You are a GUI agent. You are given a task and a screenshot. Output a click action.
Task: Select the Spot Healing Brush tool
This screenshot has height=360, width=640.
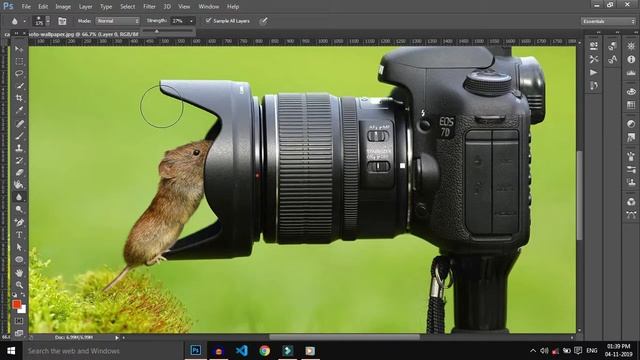[19, 123]
